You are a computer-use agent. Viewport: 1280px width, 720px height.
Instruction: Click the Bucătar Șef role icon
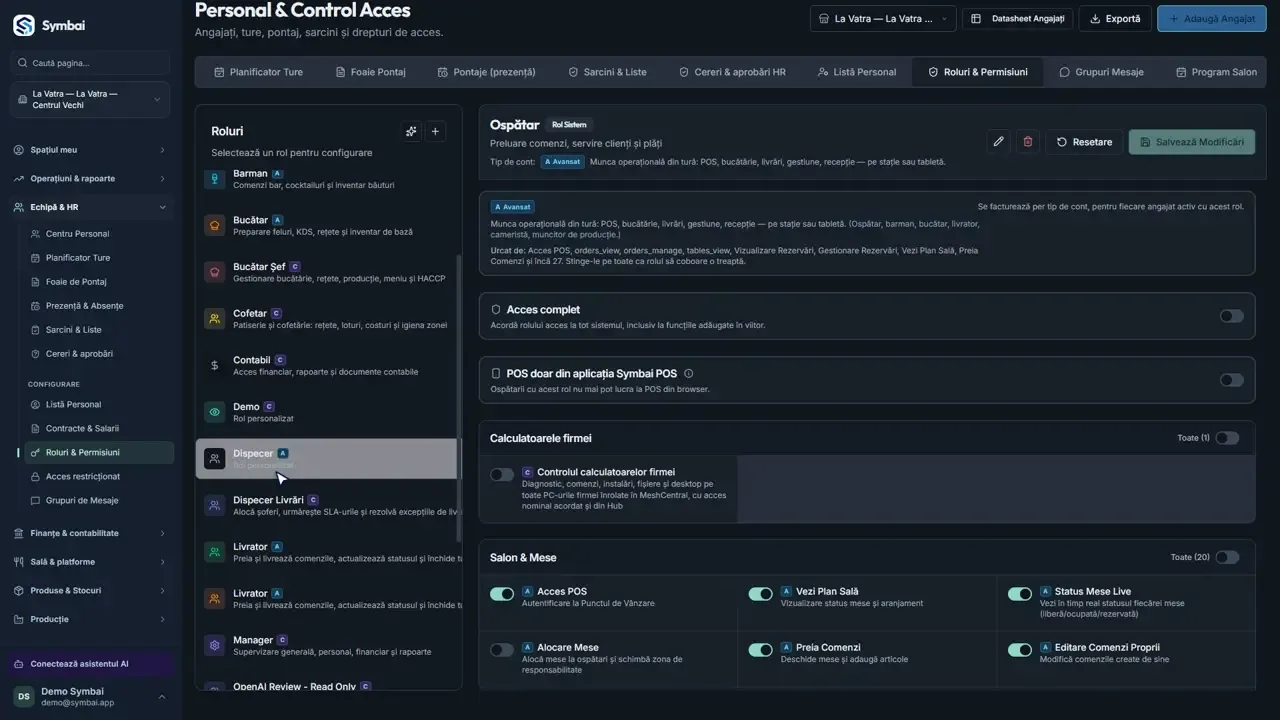pyautogui.click(x=214, y=272)
